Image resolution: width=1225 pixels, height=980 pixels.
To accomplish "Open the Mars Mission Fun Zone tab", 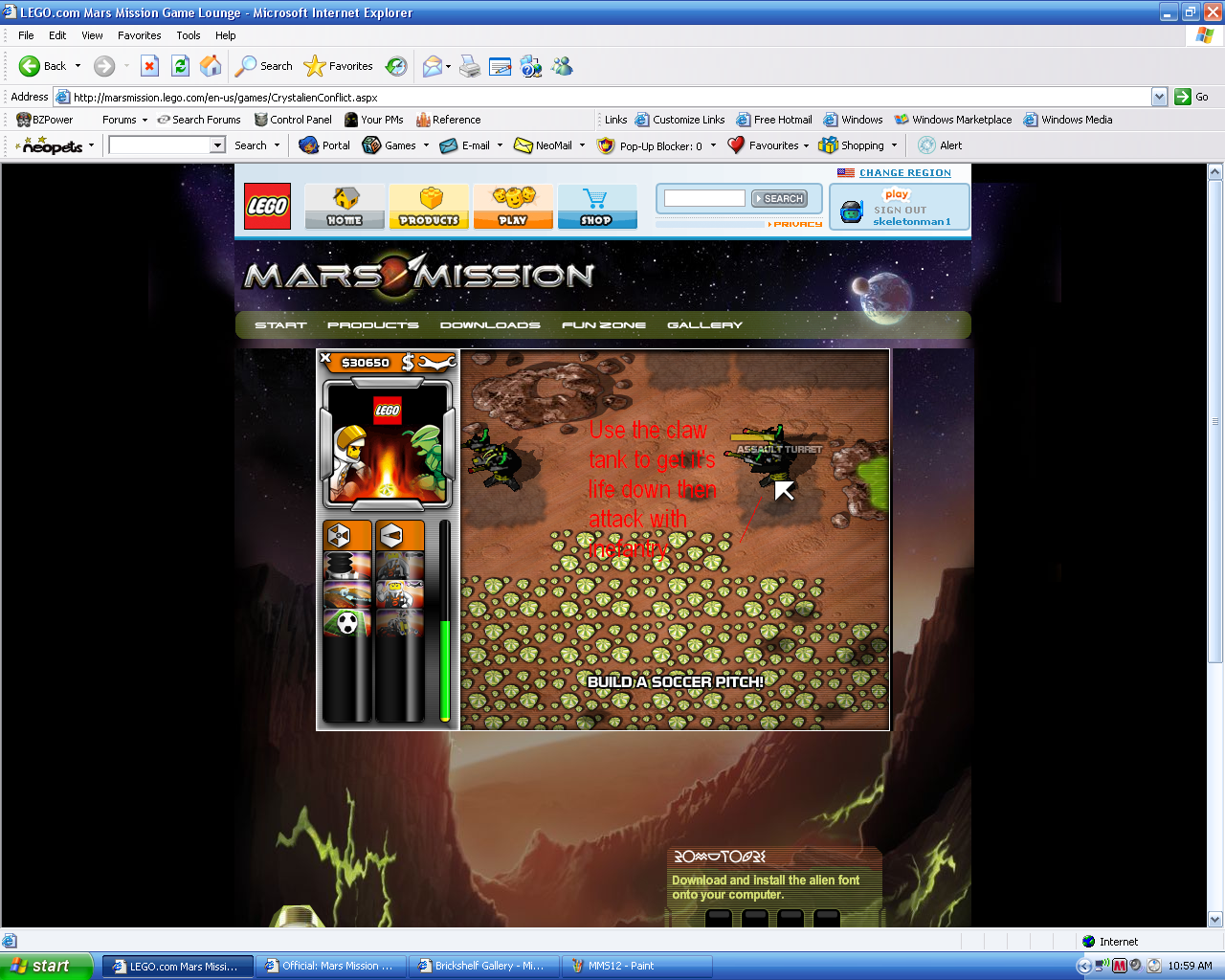I will [x=604, y=325].
